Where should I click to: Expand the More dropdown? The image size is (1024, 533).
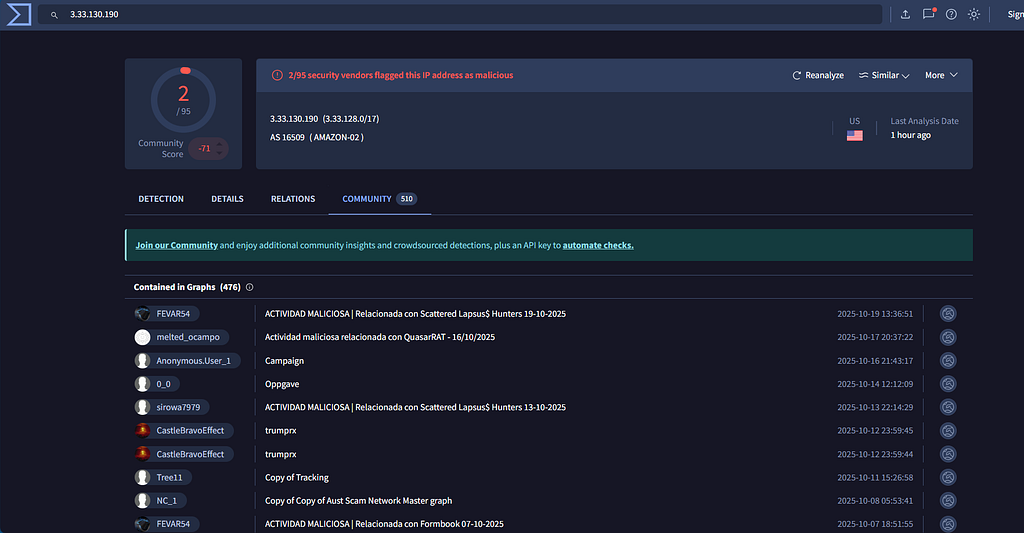pyautogui.click(x=941, y=75)
